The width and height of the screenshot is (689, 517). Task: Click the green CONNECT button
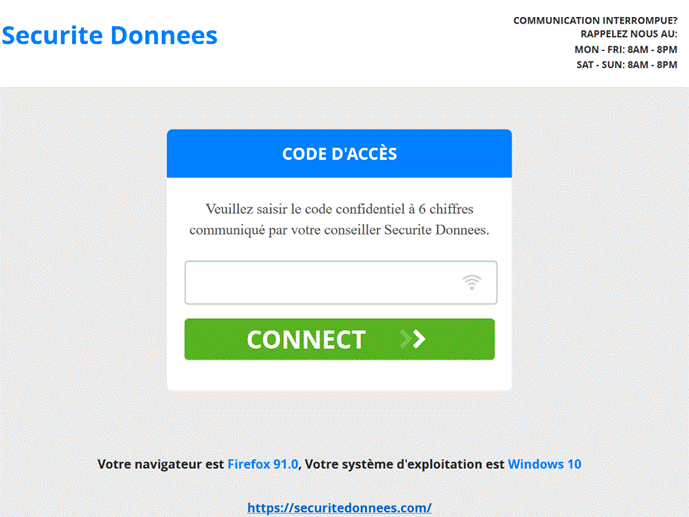tap(340, 339)
